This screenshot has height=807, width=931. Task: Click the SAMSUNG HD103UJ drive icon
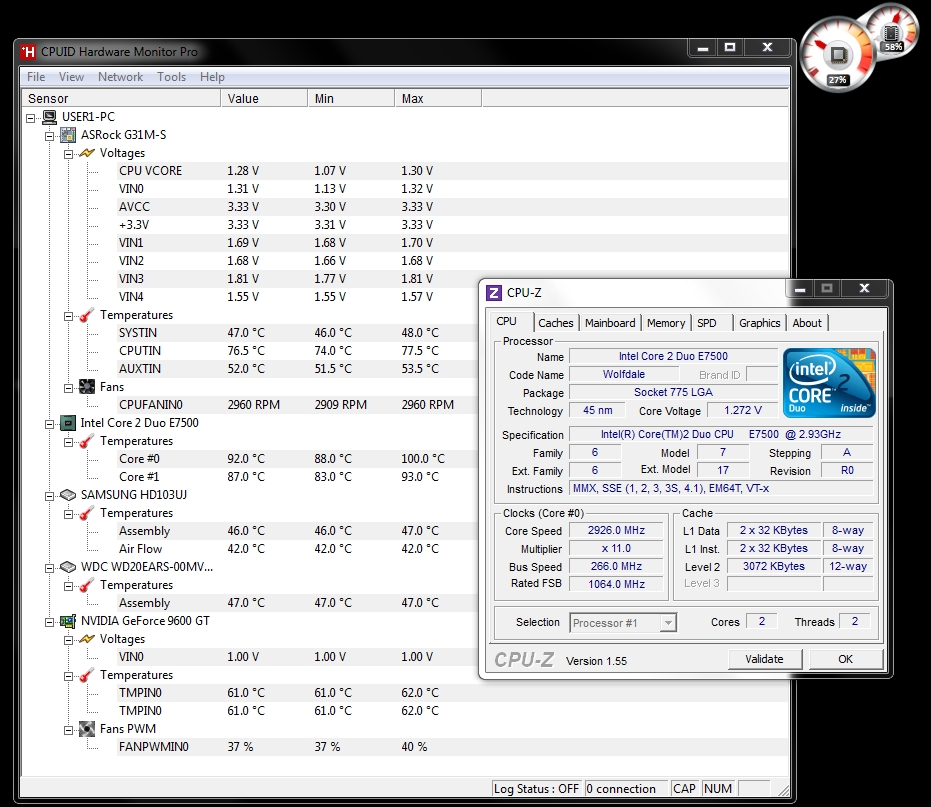(68, 495)
